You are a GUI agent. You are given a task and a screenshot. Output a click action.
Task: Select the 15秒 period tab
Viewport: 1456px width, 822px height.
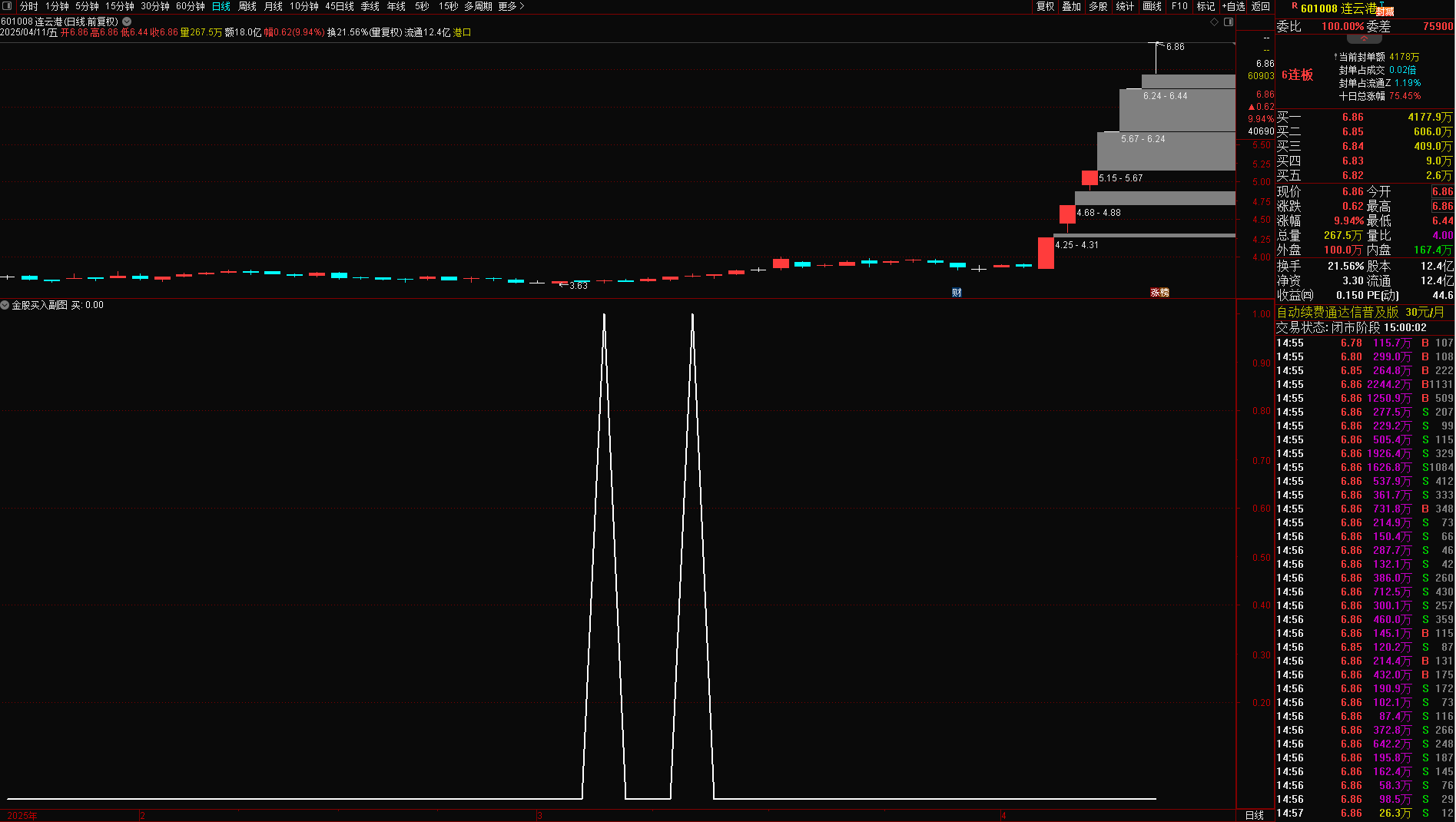(449, 6)
